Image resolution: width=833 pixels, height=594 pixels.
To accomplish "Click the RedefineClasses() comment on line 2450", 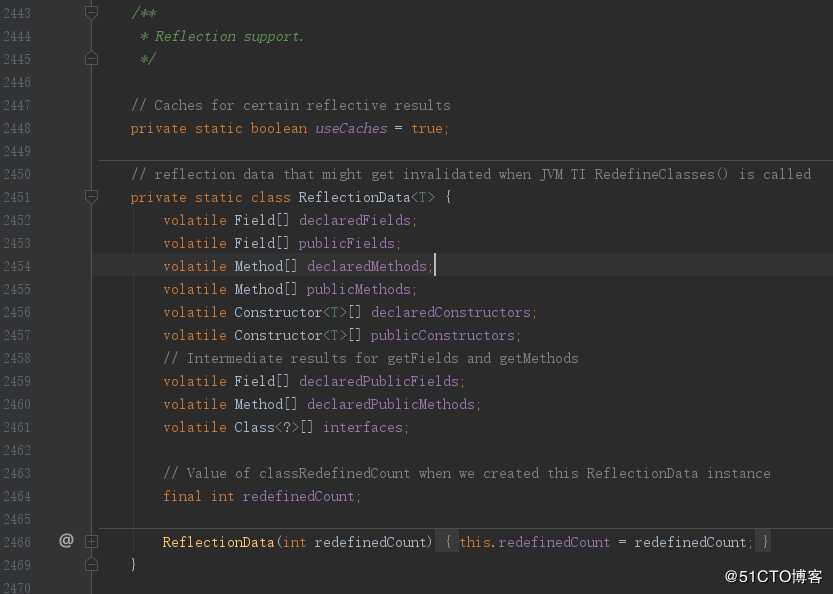I will click(471, 174).
